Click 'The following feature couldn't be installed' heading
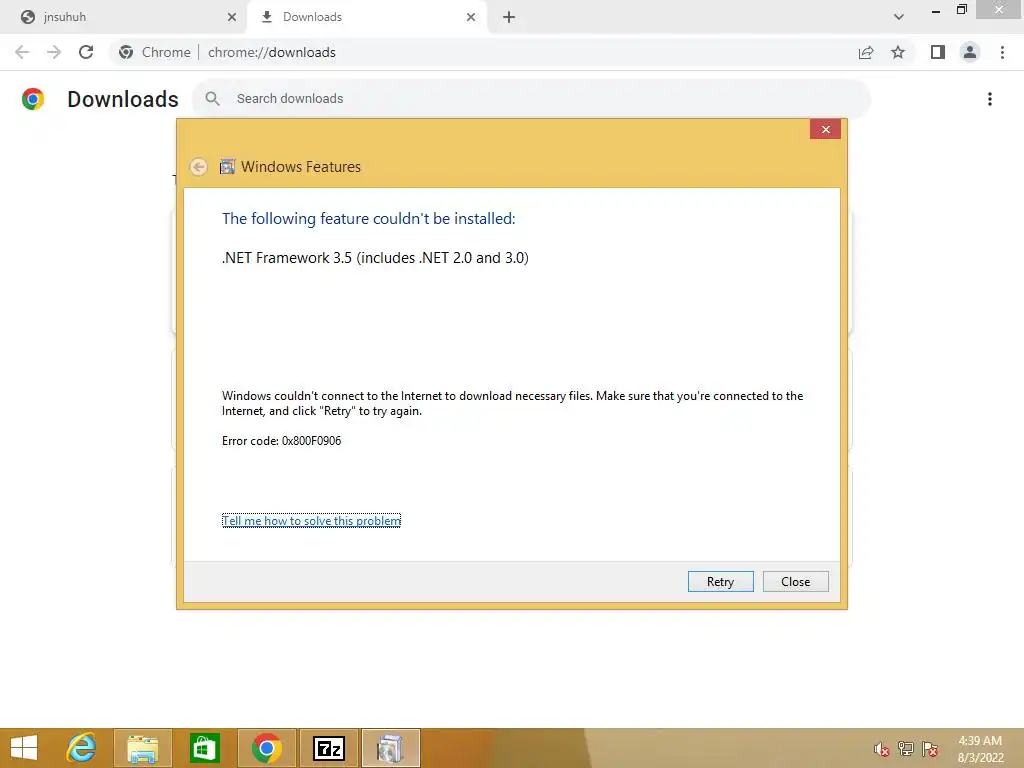The height and width of the screenshot is (768, 1024). pyautogui.click(x=368, y=218)
